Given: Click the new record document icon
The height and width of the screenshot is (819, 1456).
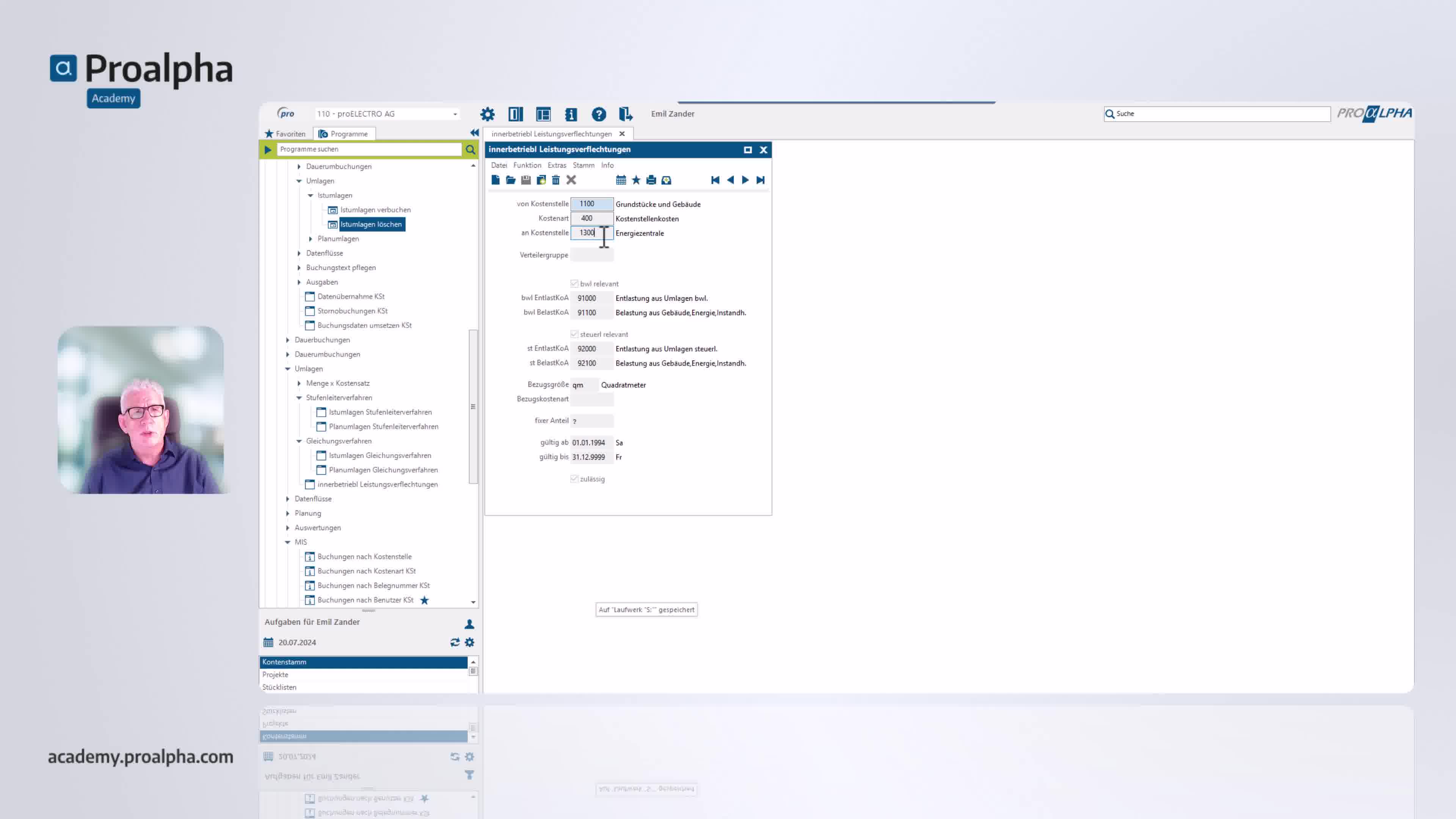Looking at the screenshot, I should point(496,180).
